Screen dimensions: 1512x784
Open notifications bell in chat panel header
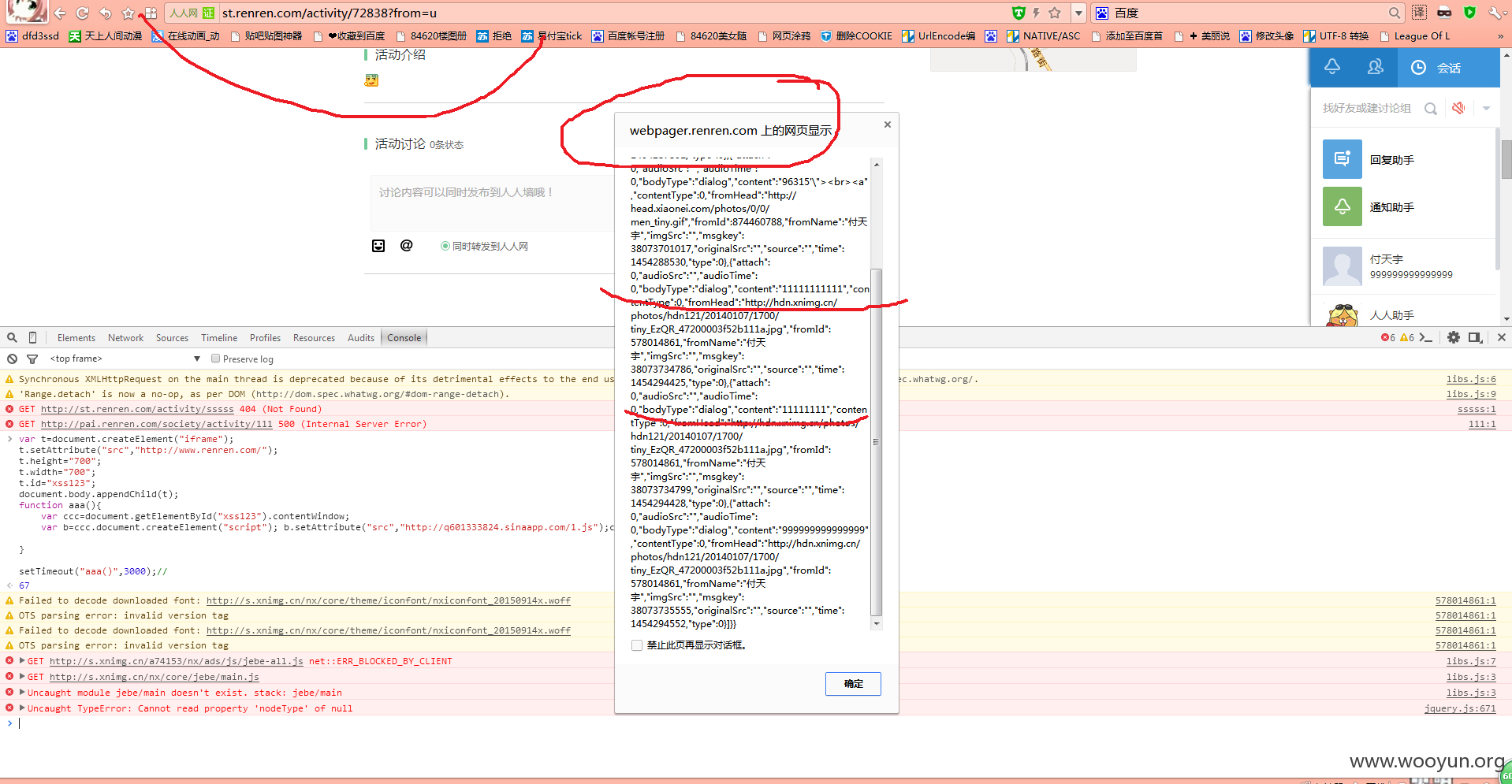pyautogui.click(x=1332, y=67)
